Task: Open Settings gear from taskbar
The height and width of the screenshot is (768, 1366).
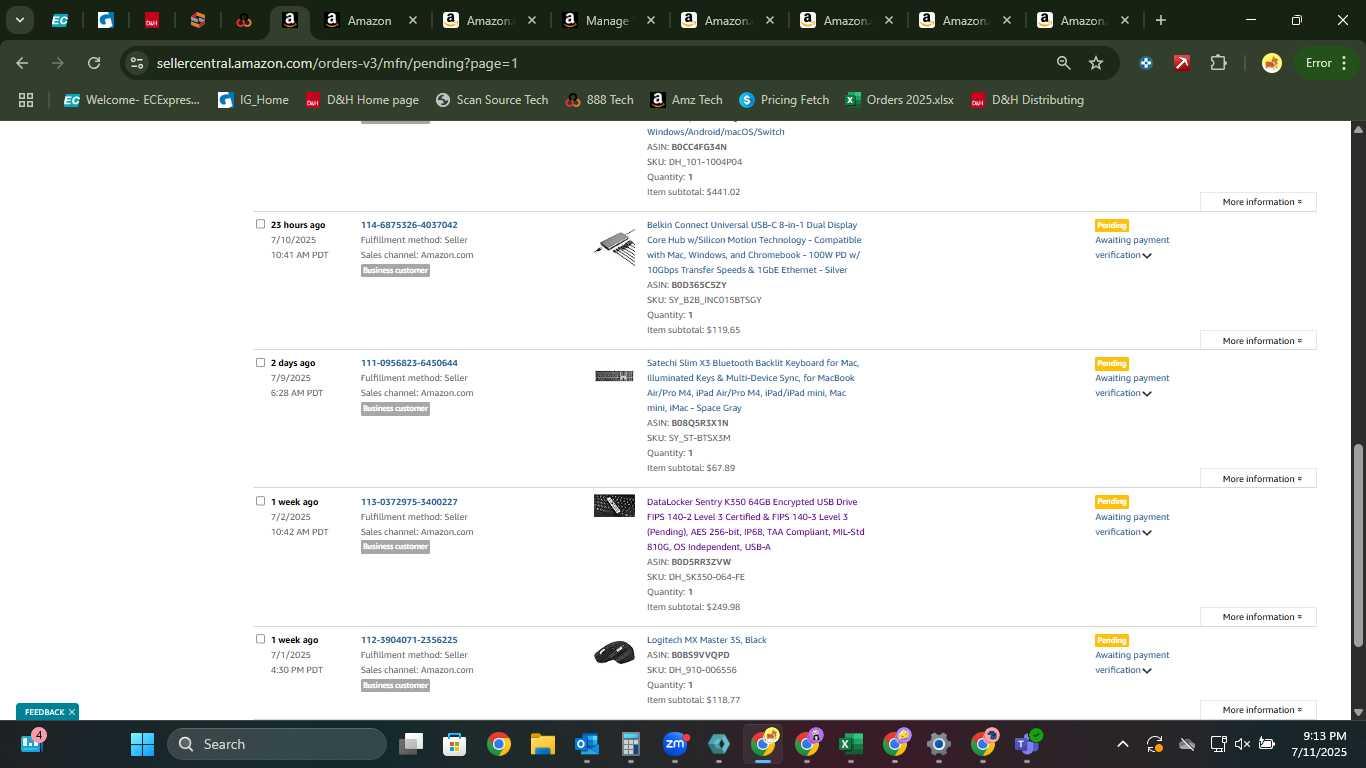Action: pos(938,744)
